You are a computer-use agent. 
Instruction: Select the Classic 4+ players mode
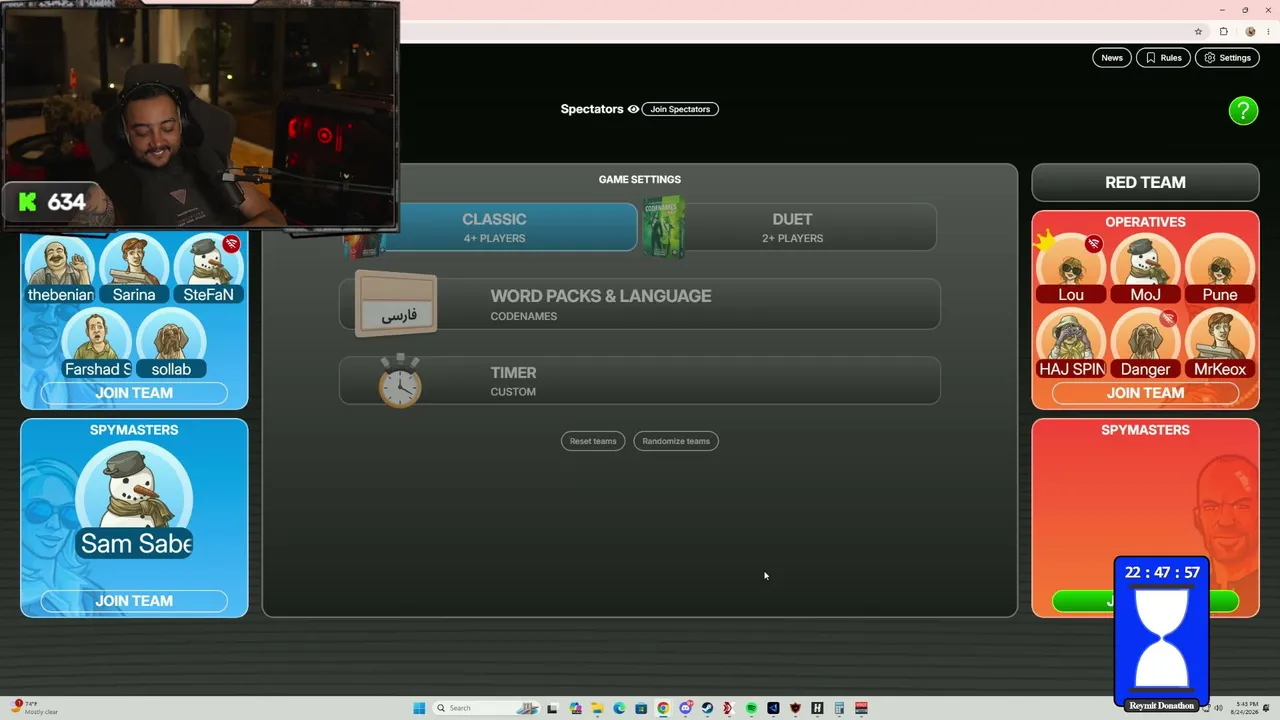494,227
